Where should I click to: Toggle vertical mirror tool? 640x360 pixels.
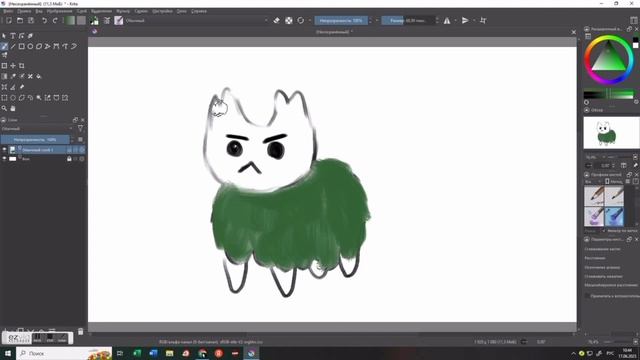[465, 20]
